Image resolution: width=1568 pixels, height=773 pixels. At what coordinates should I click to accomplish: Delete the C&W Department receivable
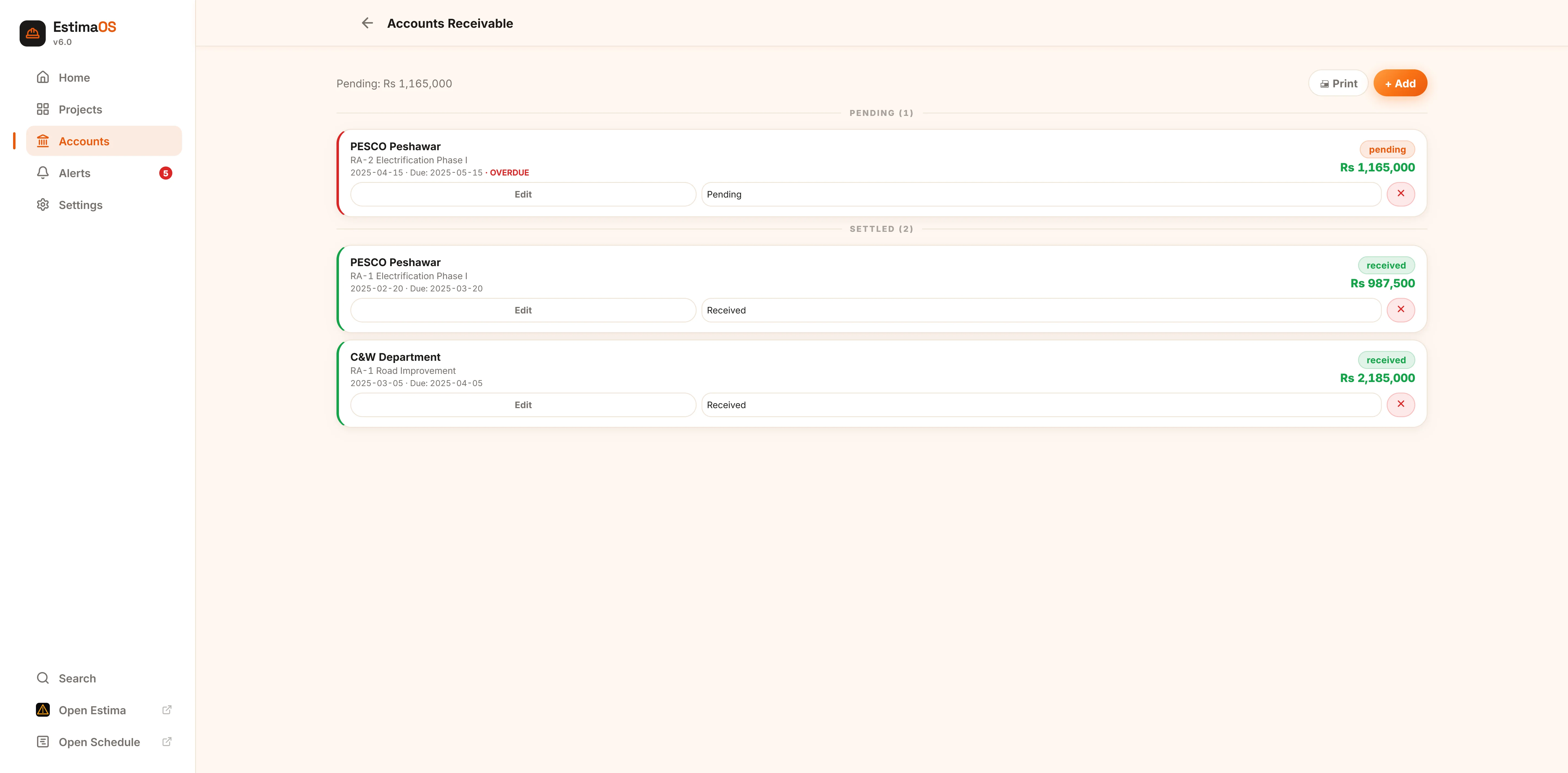point(1401,404)
